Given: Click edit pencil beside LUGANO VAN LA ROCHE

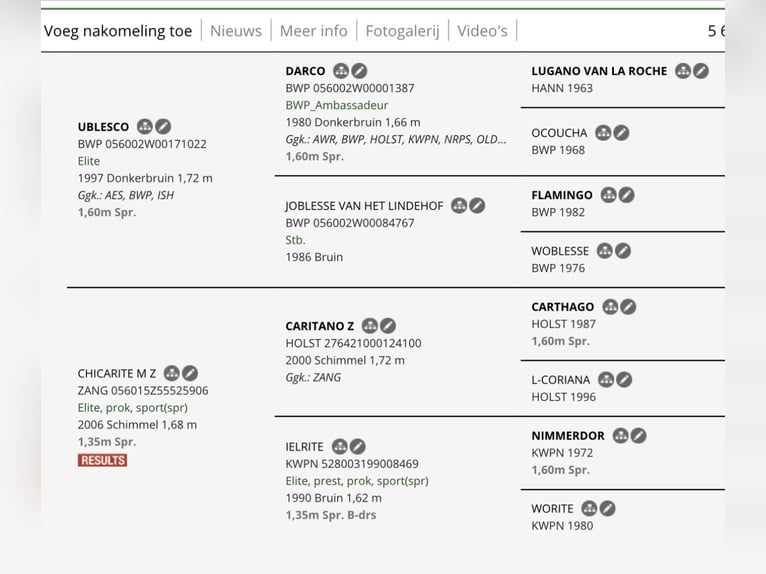Looking at the screenshot, I should tap(701, 71).
